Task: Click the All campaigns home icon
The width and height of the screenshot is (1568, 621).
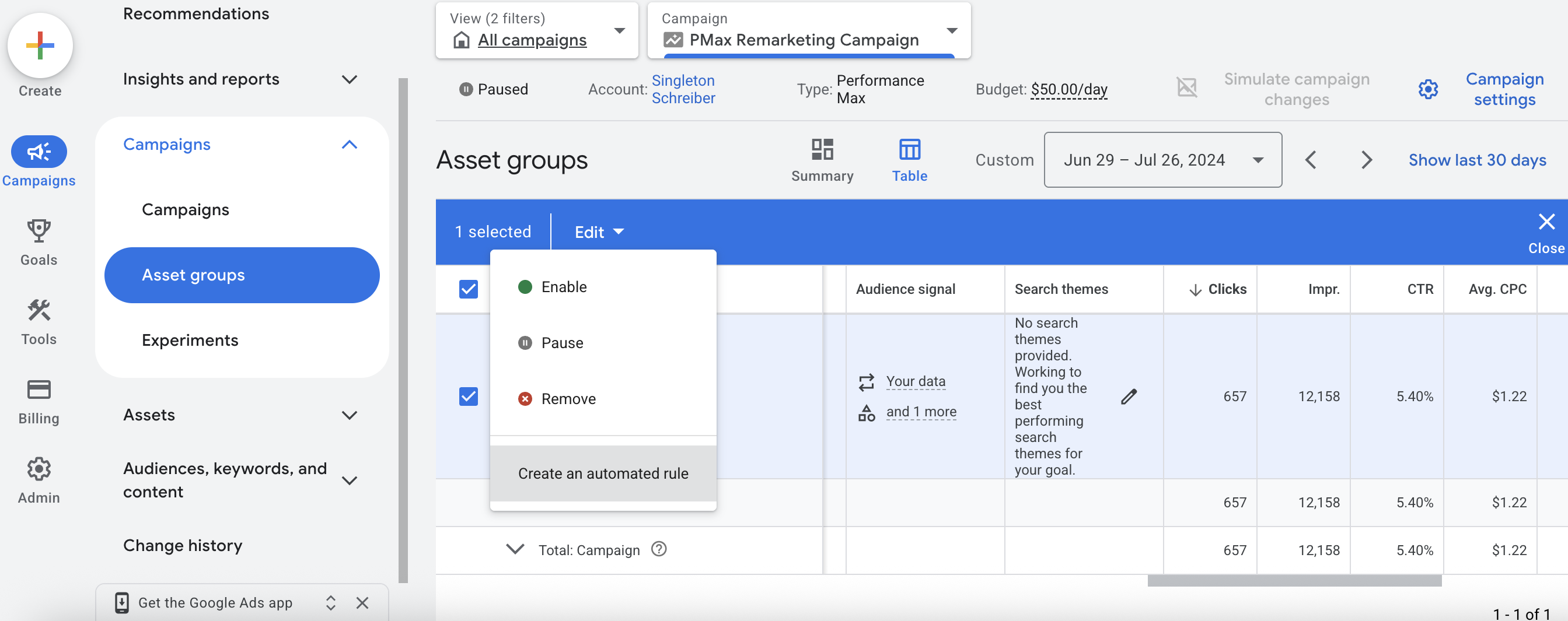Action: 462,40
